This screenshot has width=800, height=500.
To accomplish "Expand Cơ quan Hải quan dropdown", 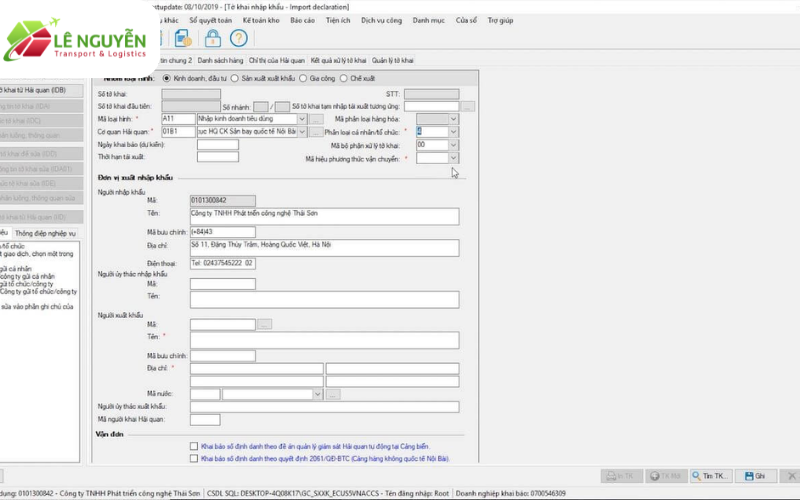I will tap(302, 132).
